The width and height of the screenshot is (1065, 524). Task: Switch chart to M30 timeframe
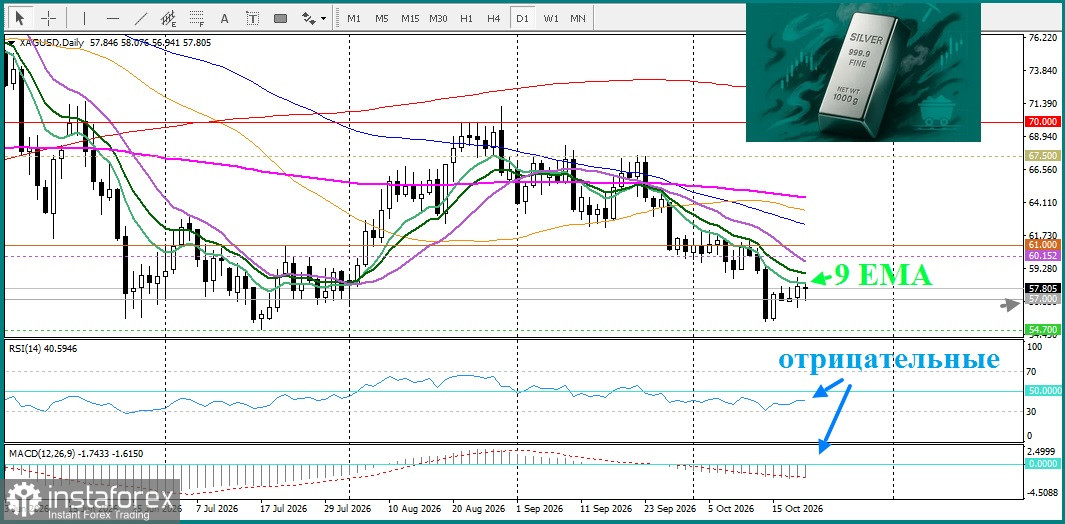[438, 18]
